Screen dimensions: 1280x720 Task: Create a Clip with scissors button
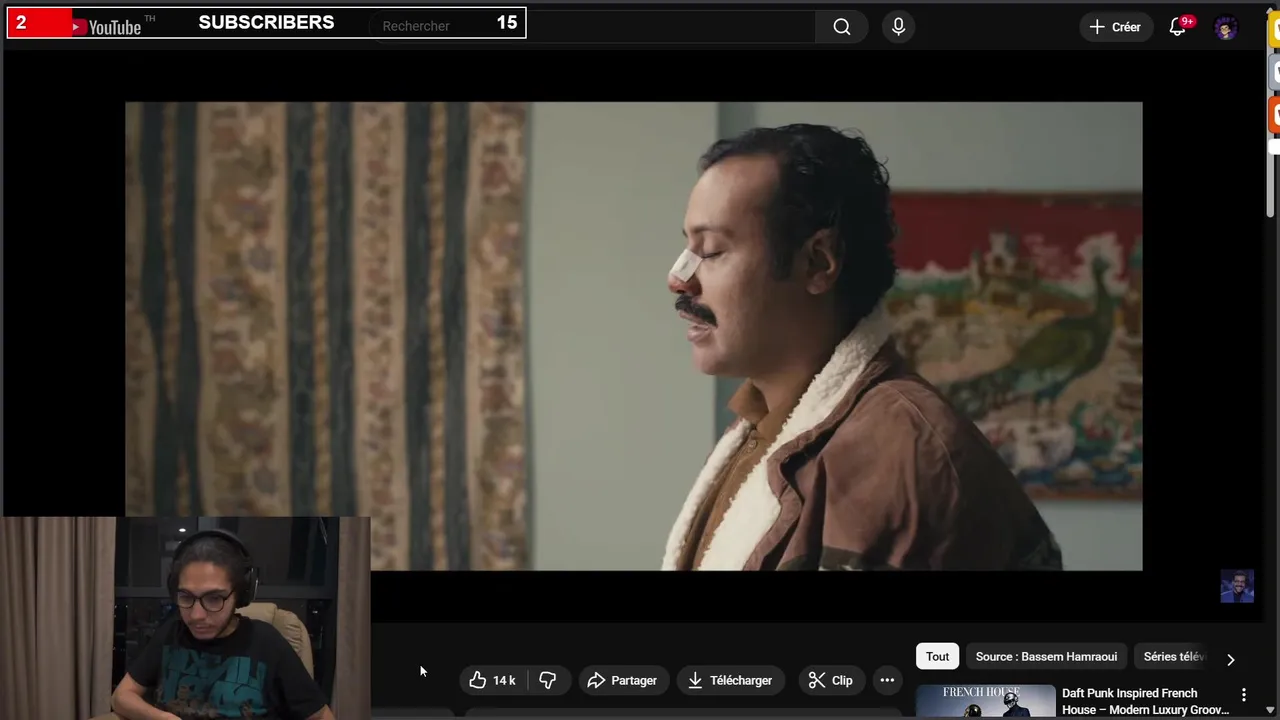831,680
